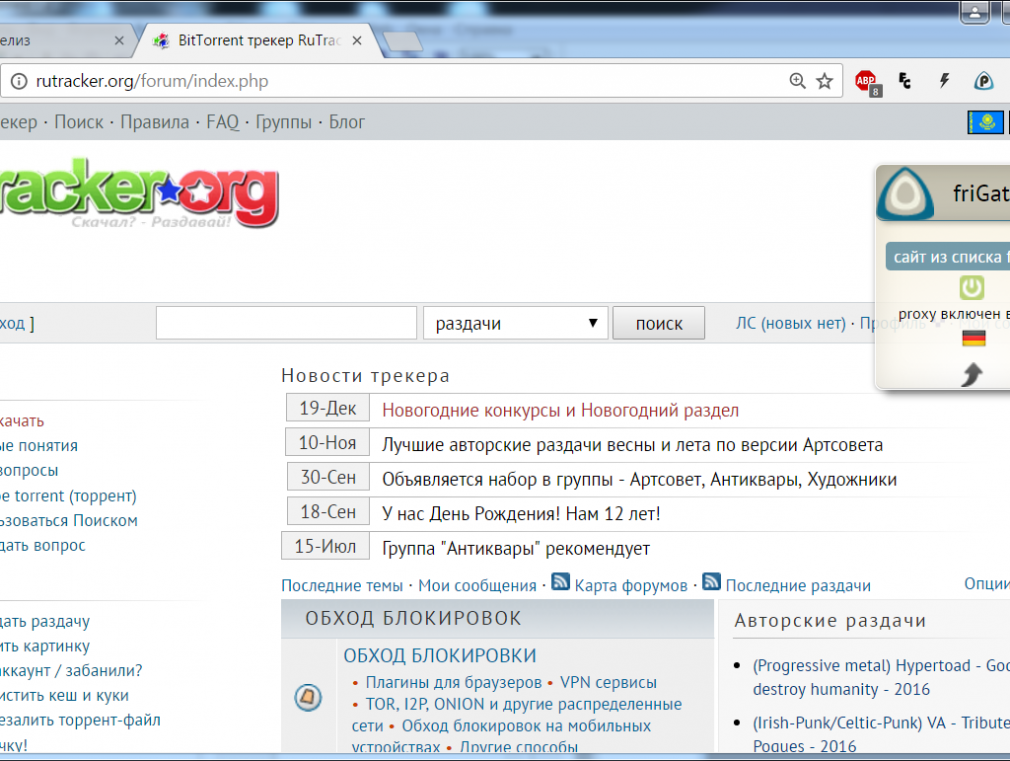Close the BitTorrent трекер RuTracker tab
The width and height of the screenshot is (1010, 761).
(357, 41)
